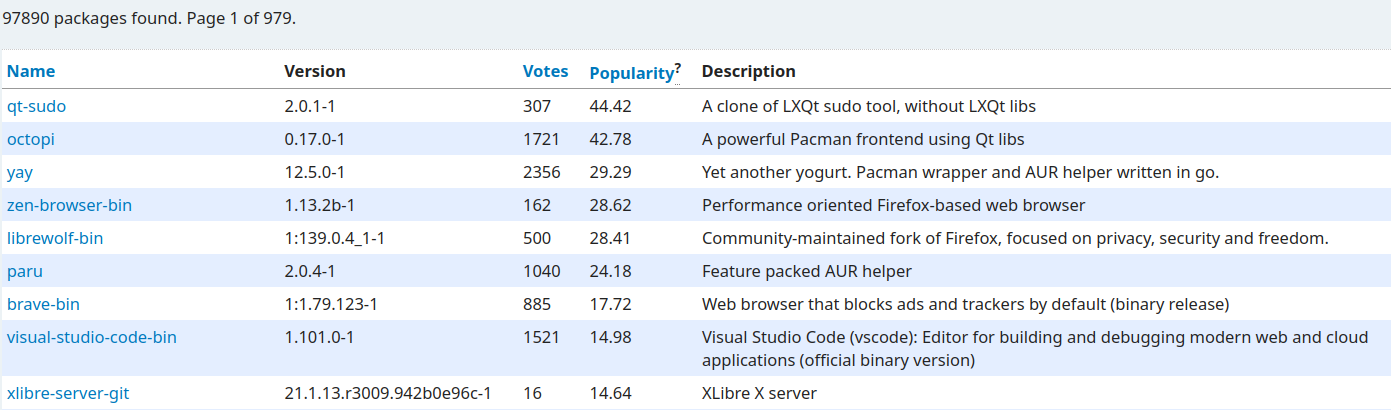Open the paru AUR helper page
Viewport: 1391px width, 410px height.
(24, 271)
